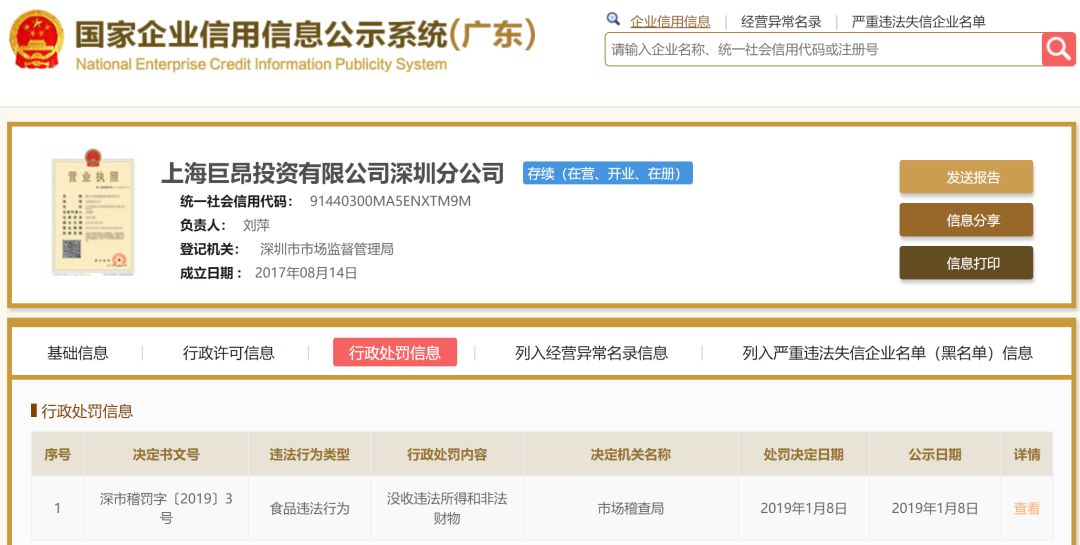The image size is (1080, 545).
Task: Click the 信息打印 button
Action: [x=966, y=263]
